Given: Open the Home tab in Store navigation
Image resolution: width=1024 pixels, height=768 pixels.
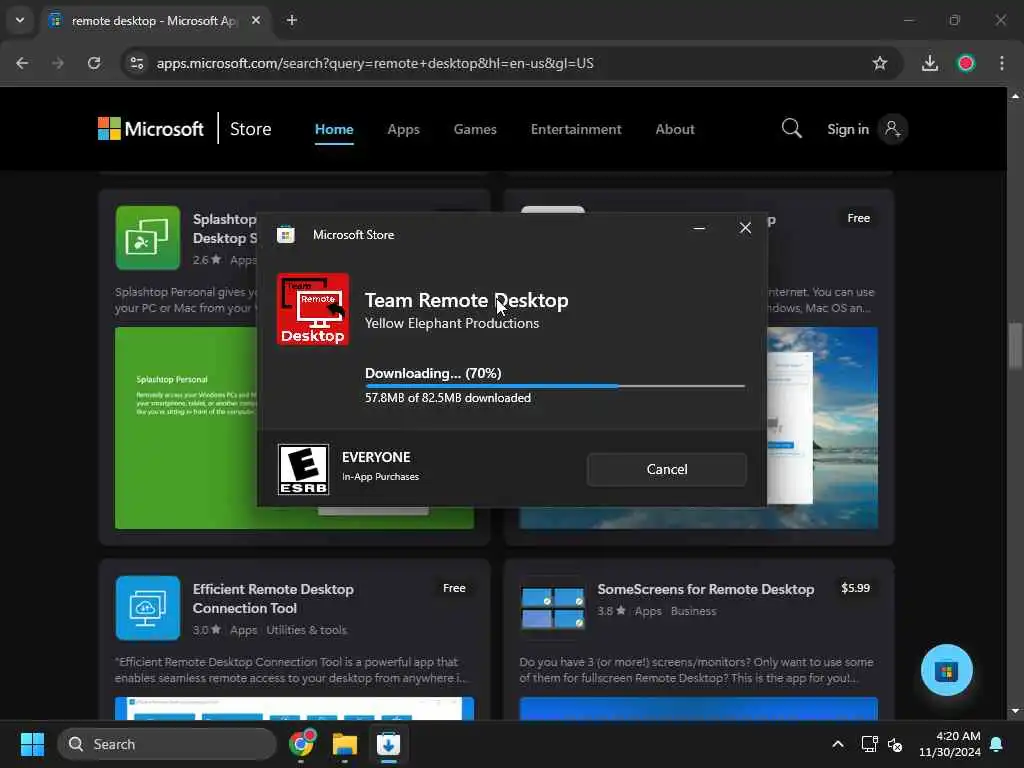Looking at the screenshot, I should [x=334, y=129].
